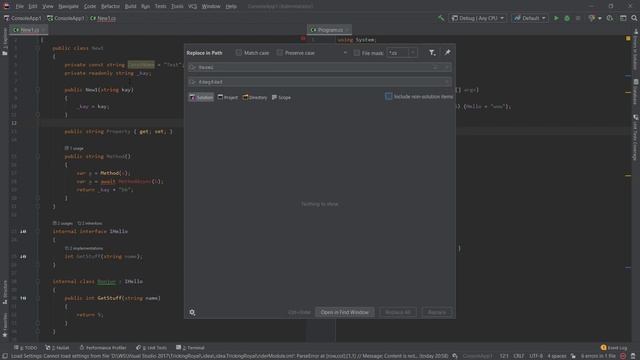Screen dimensions: 640x360
Task: Click the find text input field
Action: pyautogui.click(x=320, y=67)
